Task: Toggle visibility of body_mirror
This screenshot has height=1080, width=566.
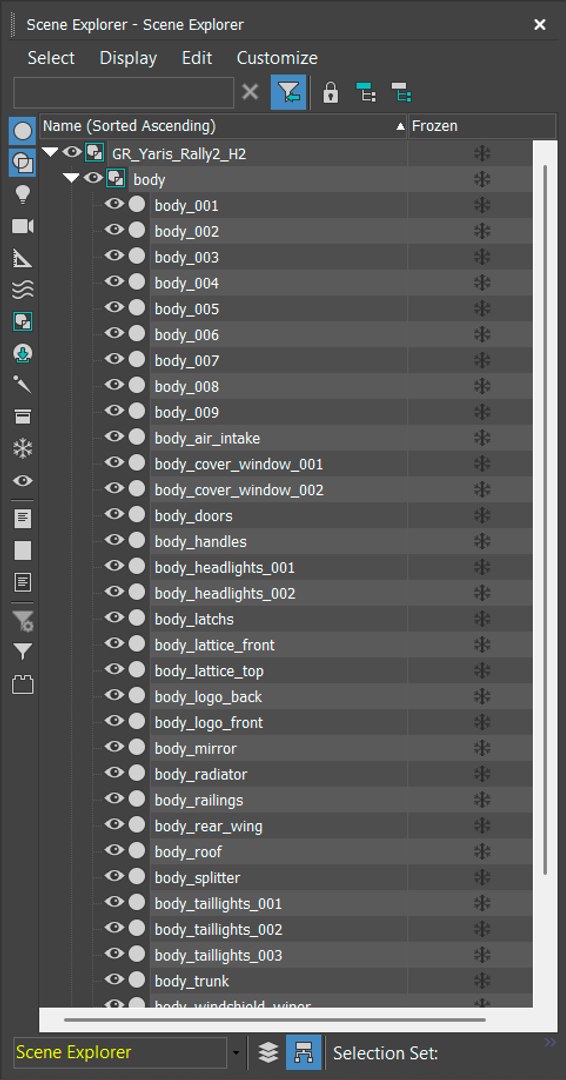Action: pos(114,747)
